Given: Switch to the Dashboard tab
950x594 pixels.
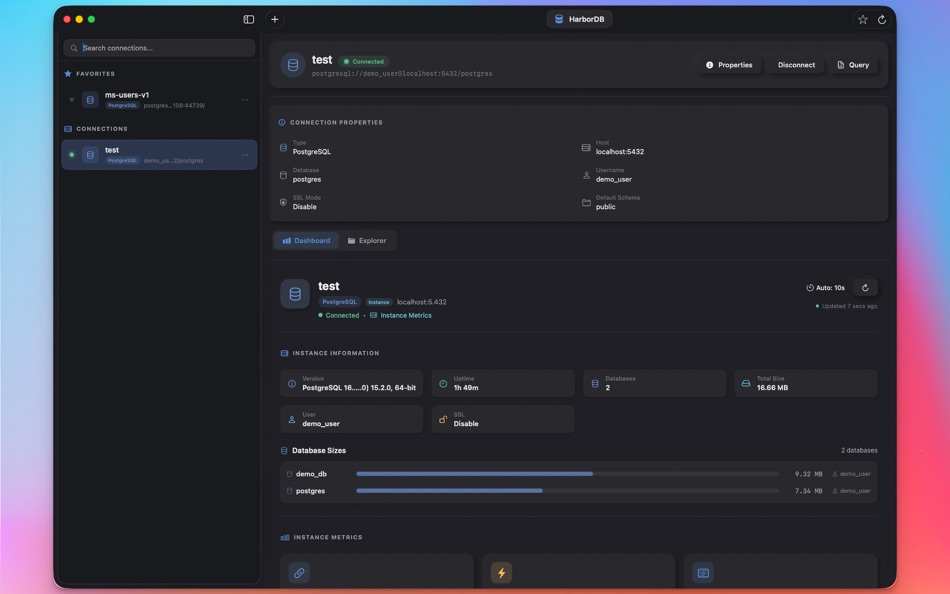Looking at the screenshot, I should 306,241.
